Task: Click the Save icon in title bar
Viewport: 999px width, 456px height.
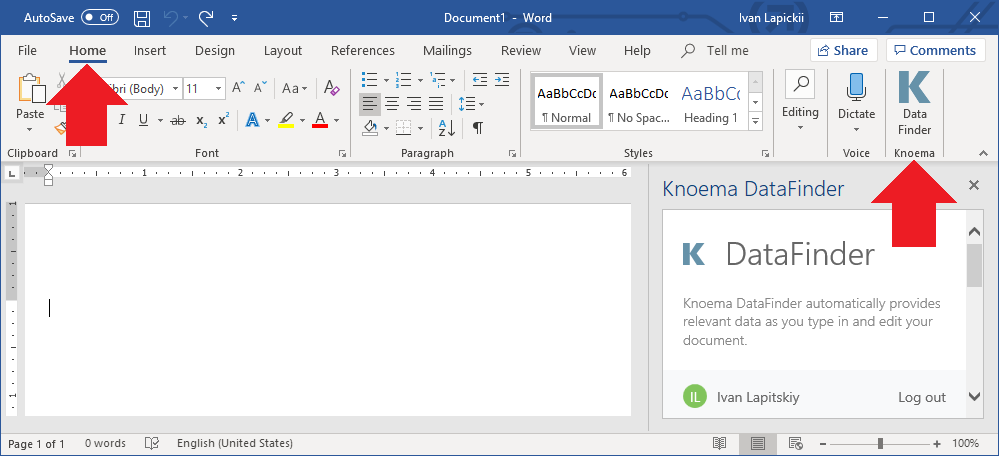Action: 142,18
